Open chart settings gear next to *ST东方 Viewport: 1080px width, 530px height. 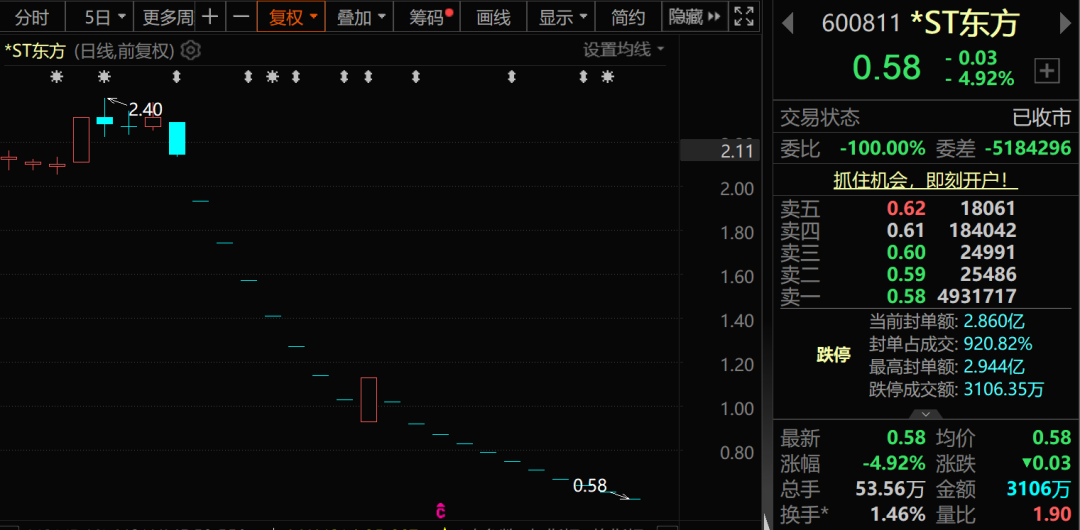pos(191,50)
